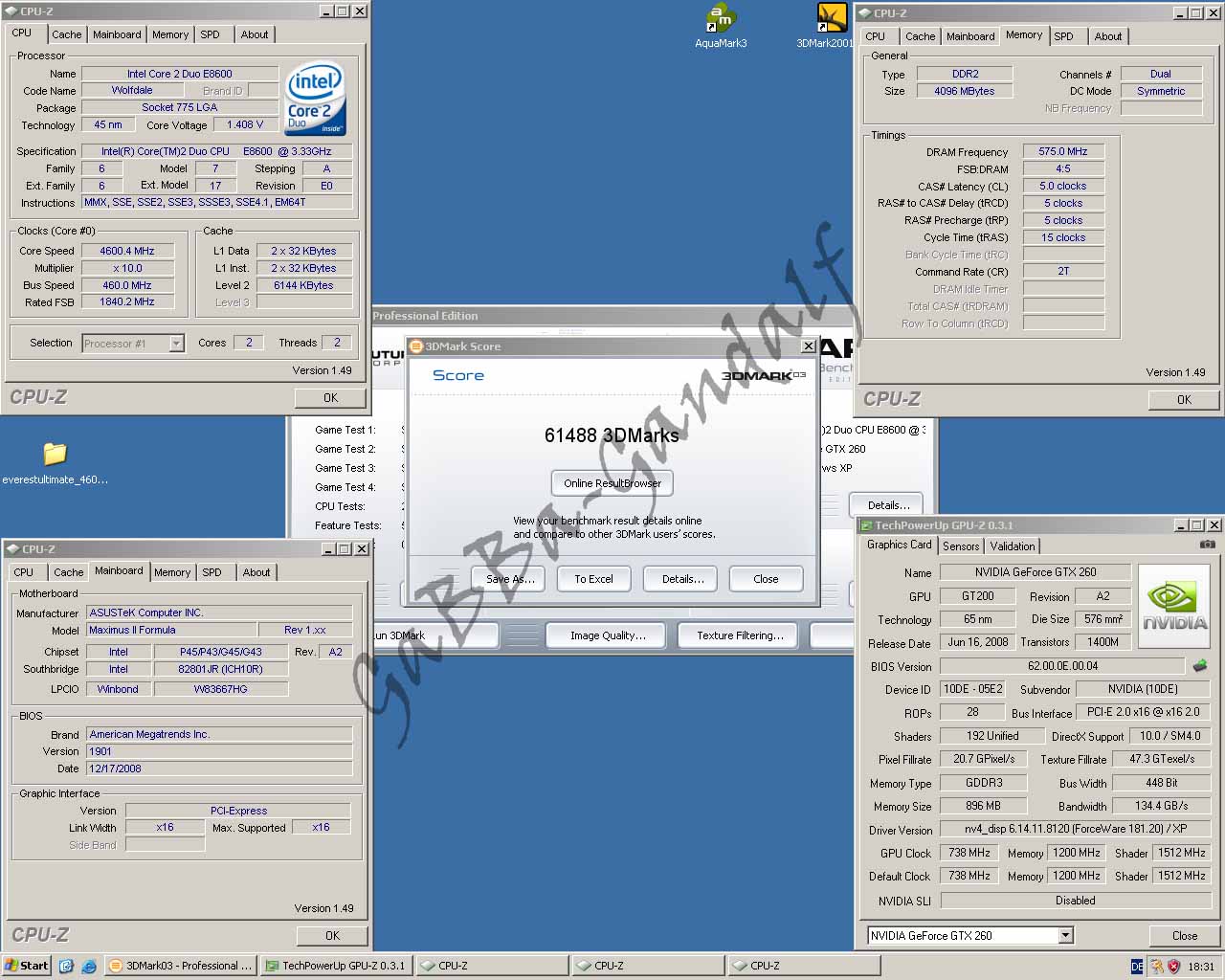Open Mainboard tab in top-left CPU-Z
Image resolution: width=1225 pixels, height=980 pixels.
(117, 34)
